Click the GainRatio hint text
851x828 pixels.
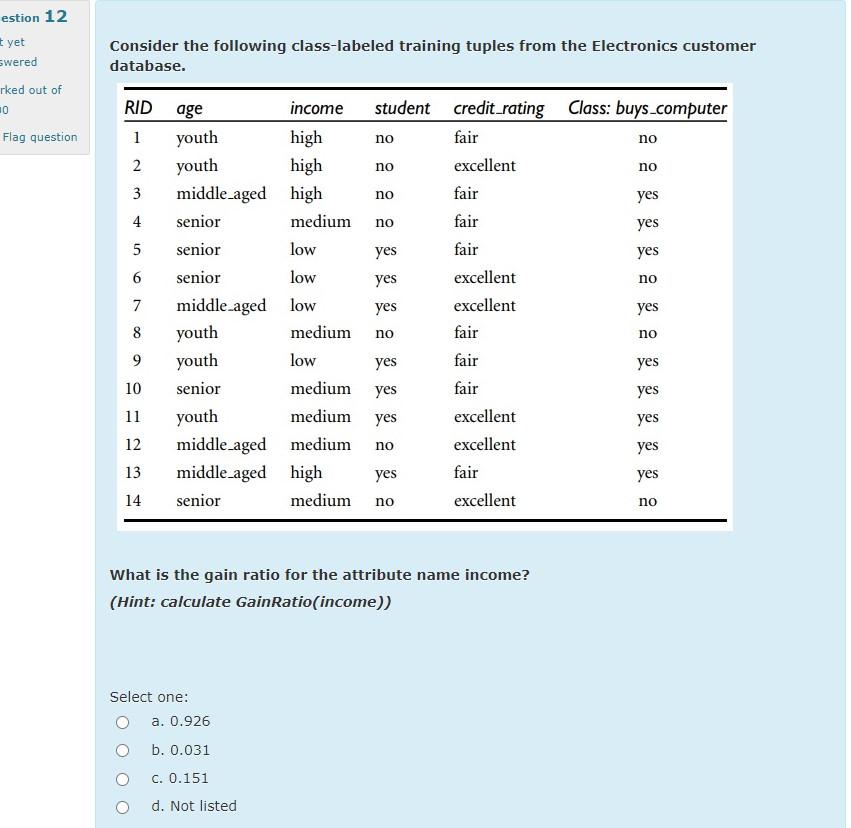point(250,602)
